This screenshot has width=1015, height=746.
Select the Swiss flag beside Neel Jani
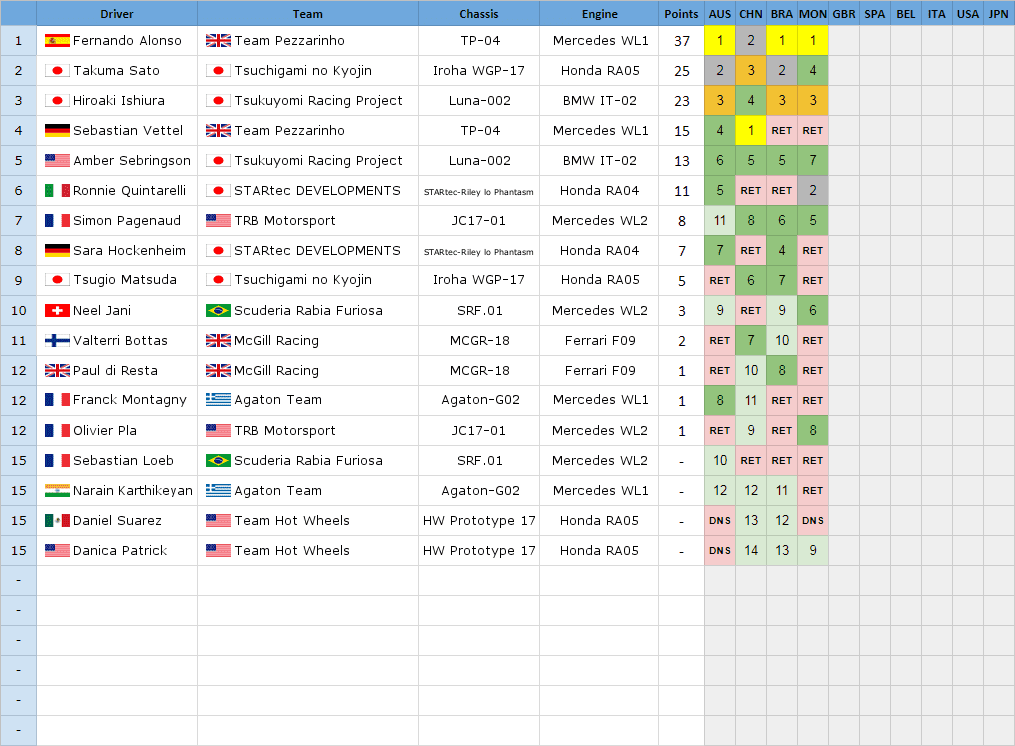(x=57, y=311)
